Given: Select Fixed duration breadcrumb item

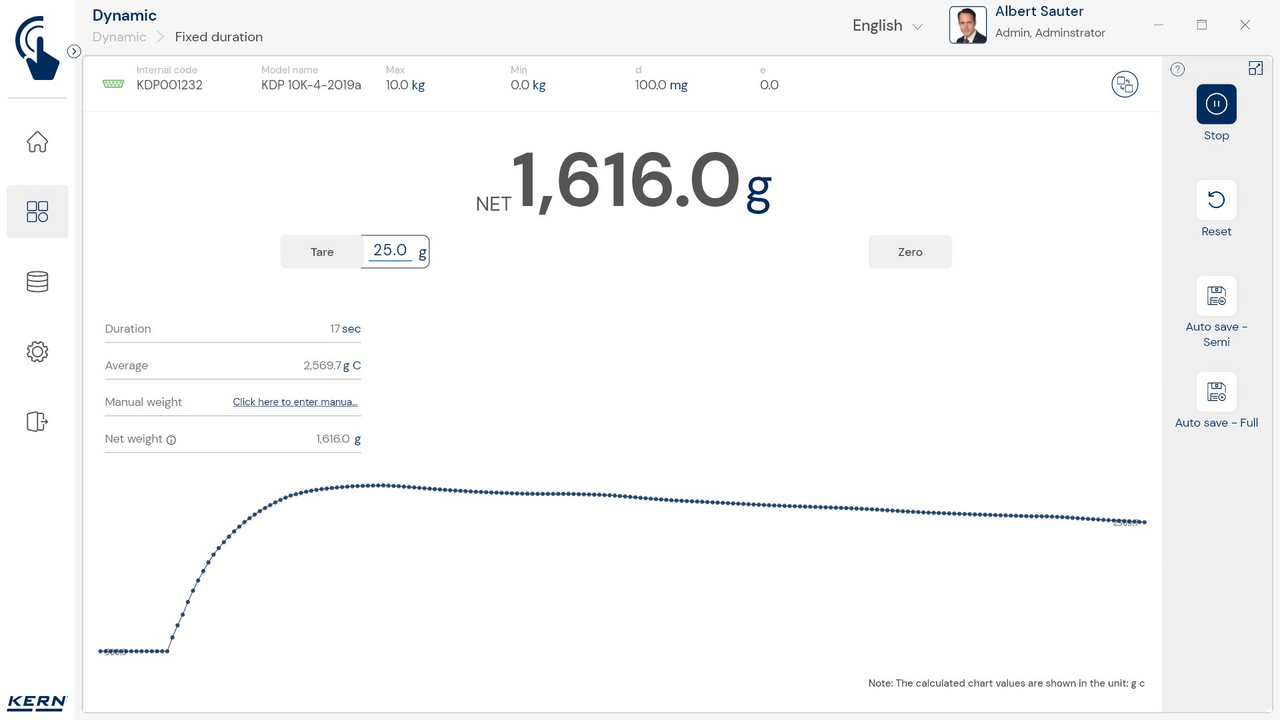Looking at the screenshot, I should [219, 37].
